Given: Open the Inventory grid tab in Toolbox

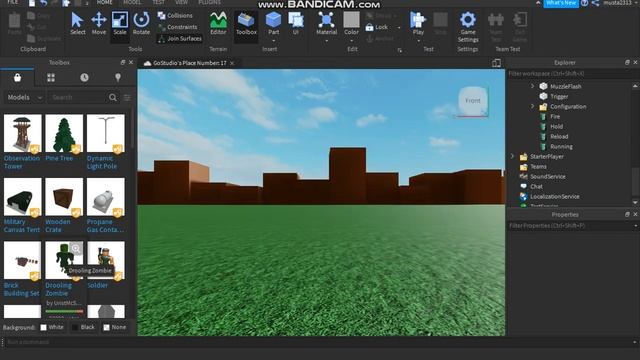Looking at the screenshot, I should (x=51, y=78).
